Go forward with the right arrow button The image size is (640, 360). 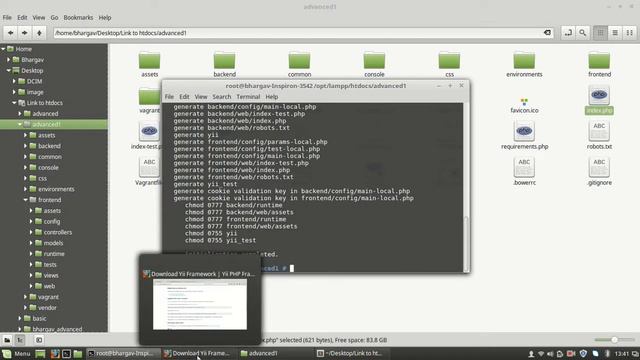pos(24,33)
